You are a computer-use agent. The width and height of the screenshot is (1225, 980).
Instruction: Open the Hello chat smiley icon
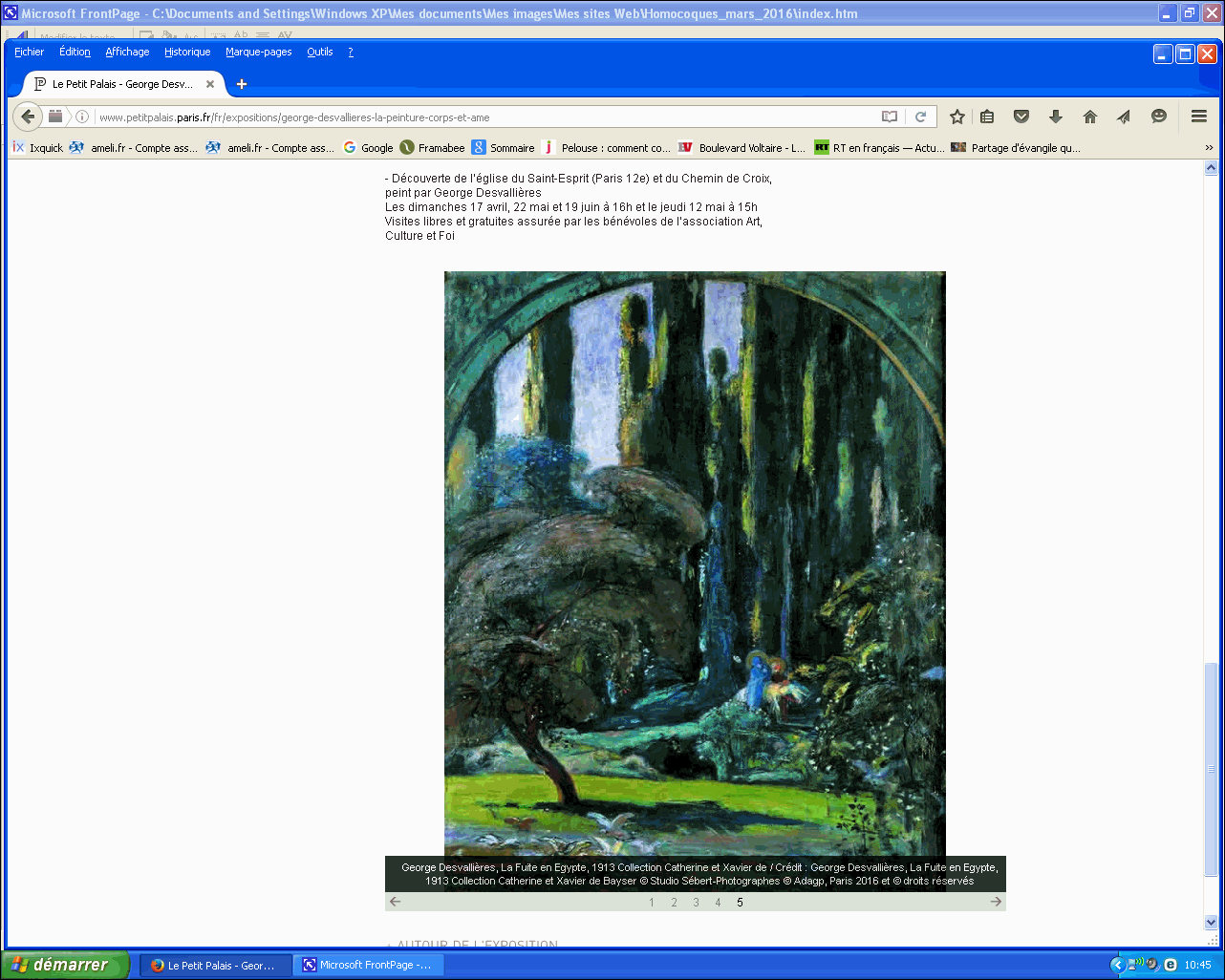tap(1159, 117)
